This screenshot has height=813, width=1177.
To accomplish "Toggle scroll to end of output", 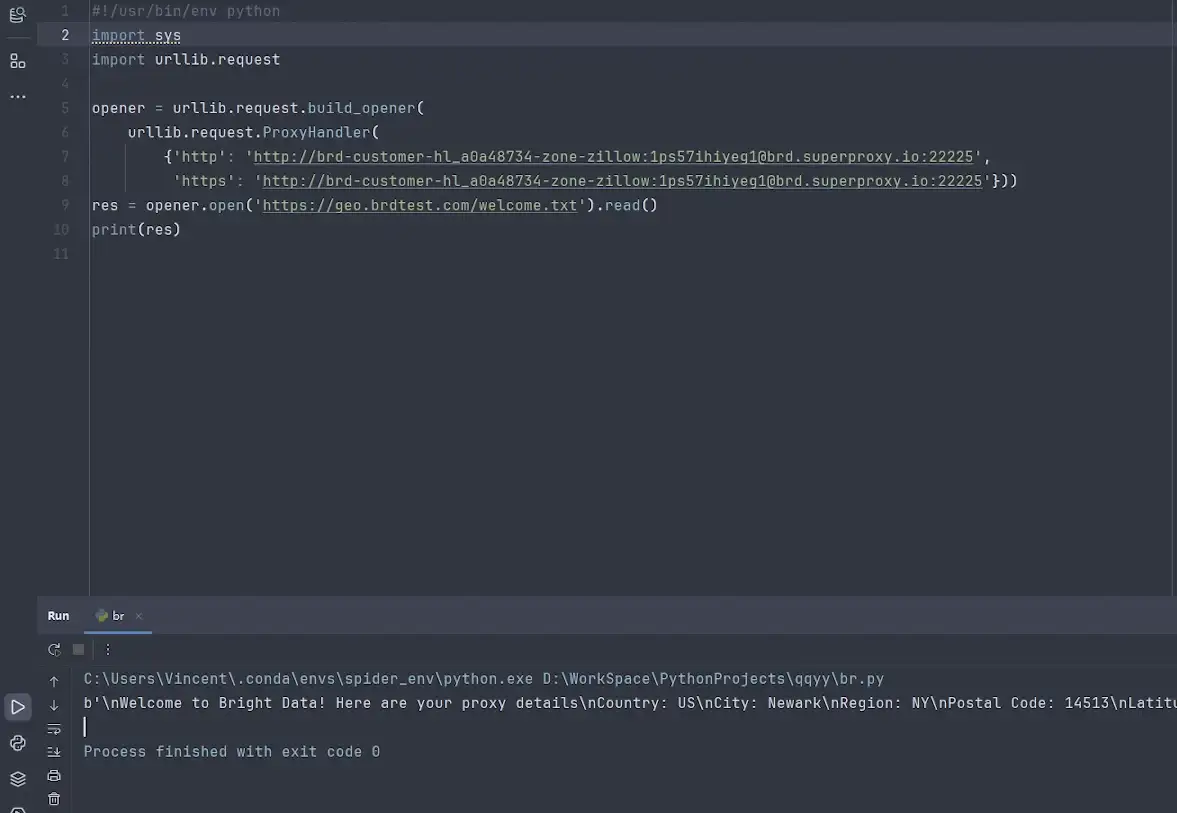I will (54, 752).
